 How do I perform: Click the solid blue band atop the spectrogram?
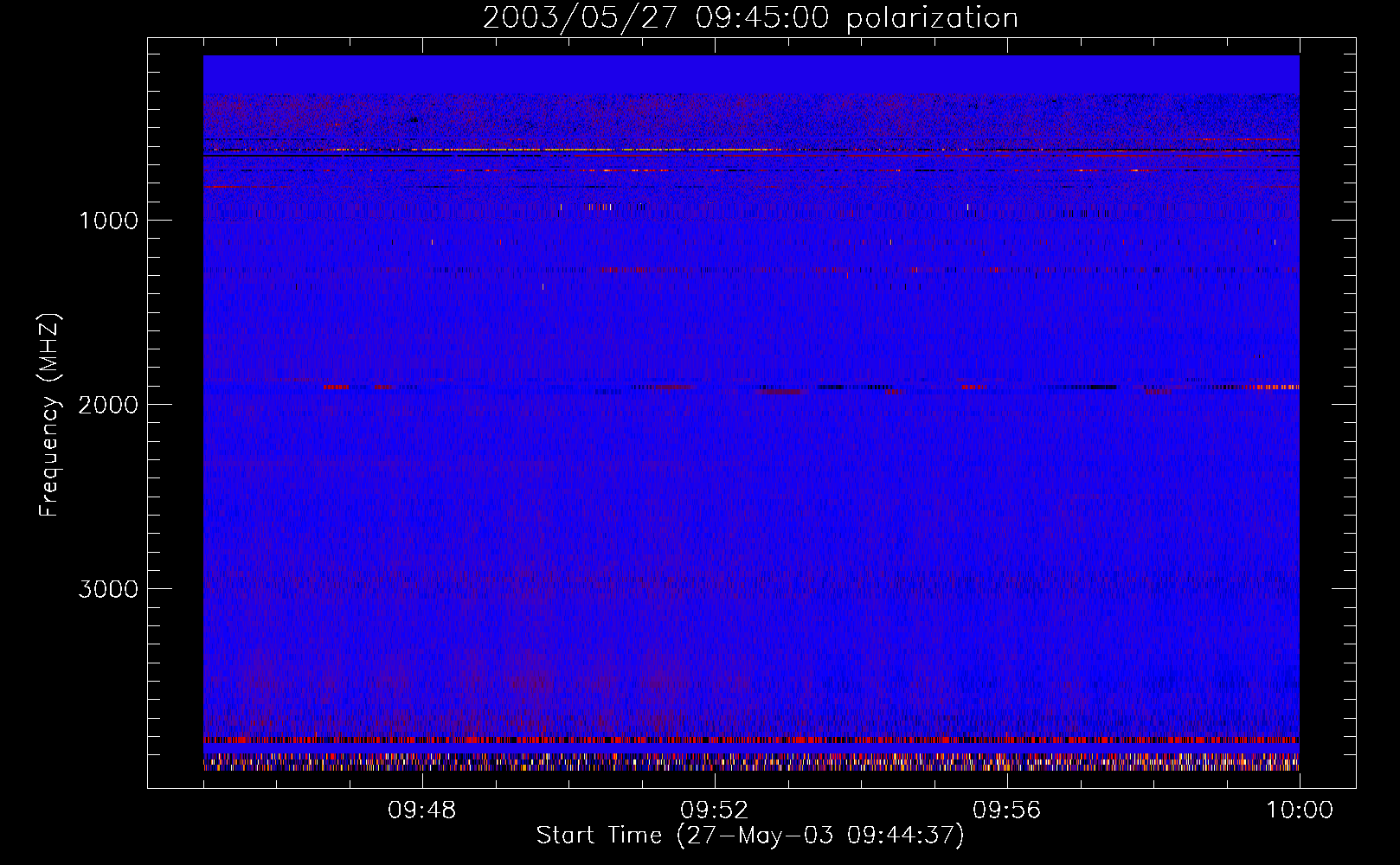(751, 74)
